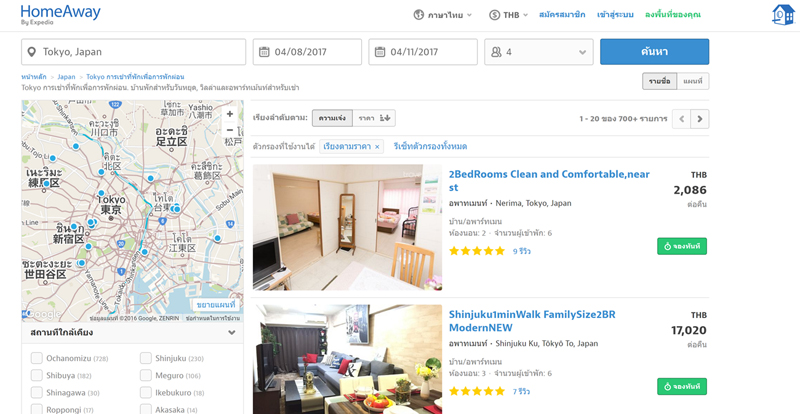Open the guests count dropdown showing 4
Screen dimensions: 800x414
(x=538, y=52)
